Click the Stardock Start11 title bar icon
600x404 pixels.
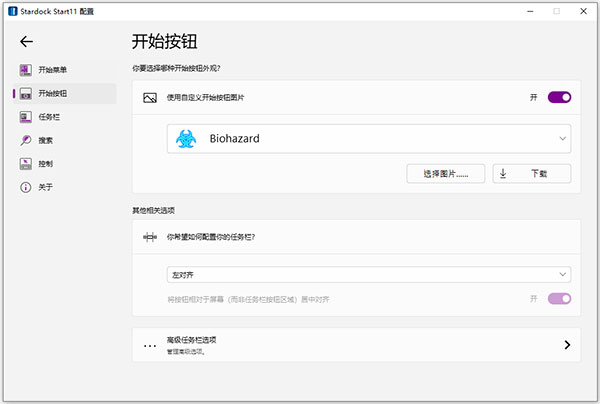(x=10, y=10)
